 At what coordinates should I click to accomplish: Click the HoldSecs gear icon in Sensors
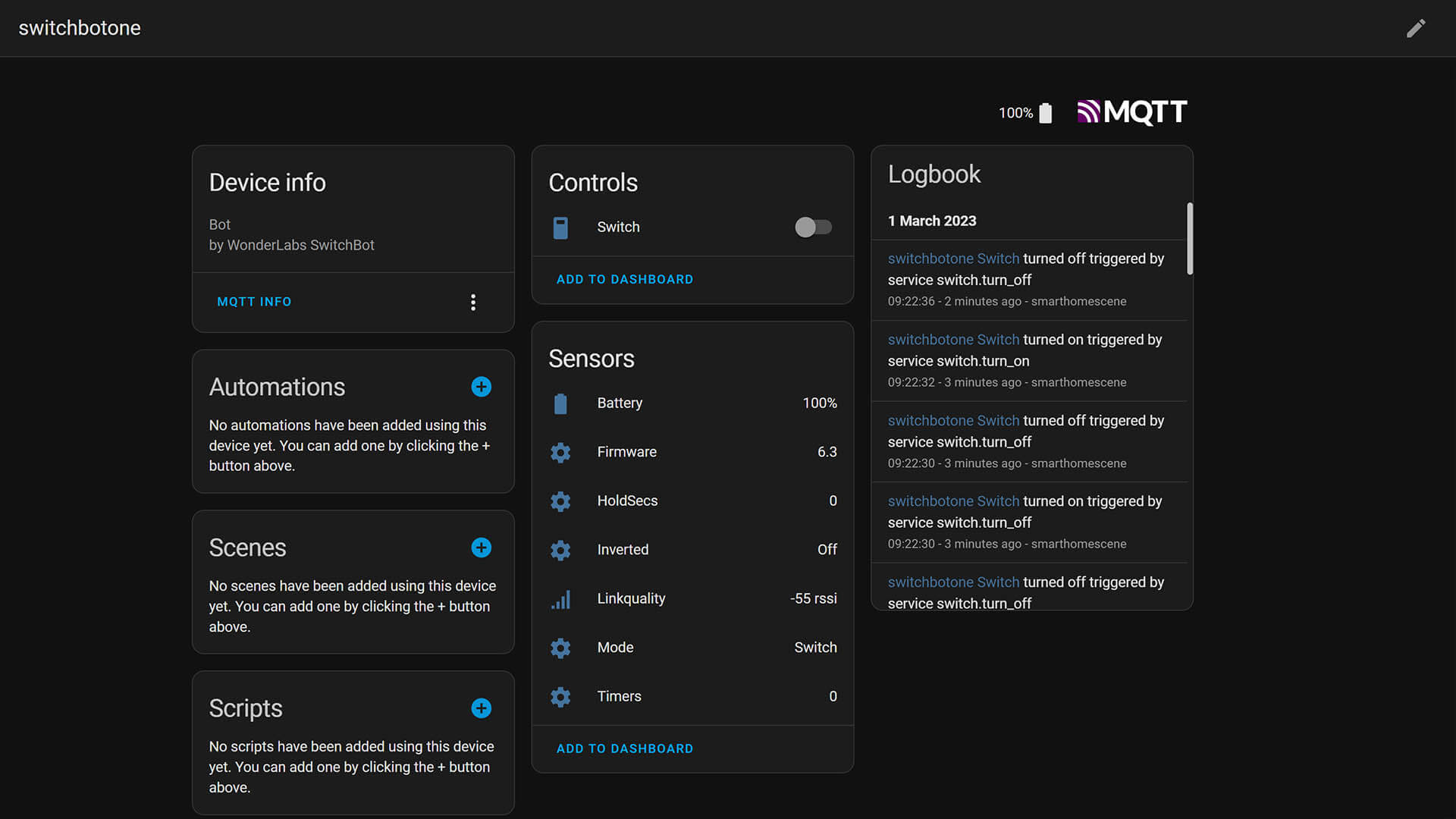[x=561, y=501]
